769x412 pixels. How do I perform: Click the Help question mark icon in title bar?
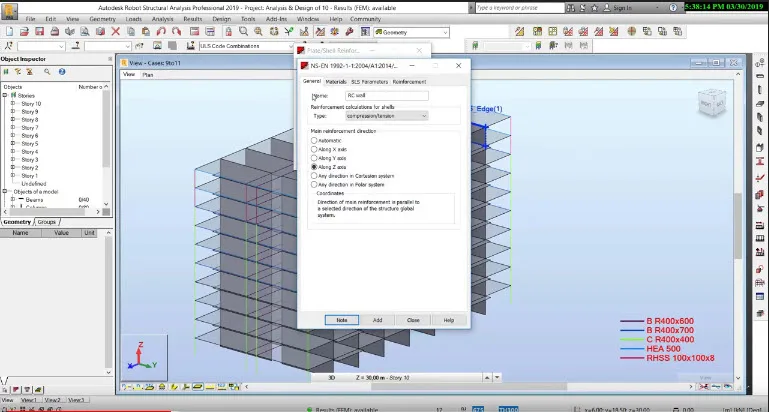(x=673, y=8)
